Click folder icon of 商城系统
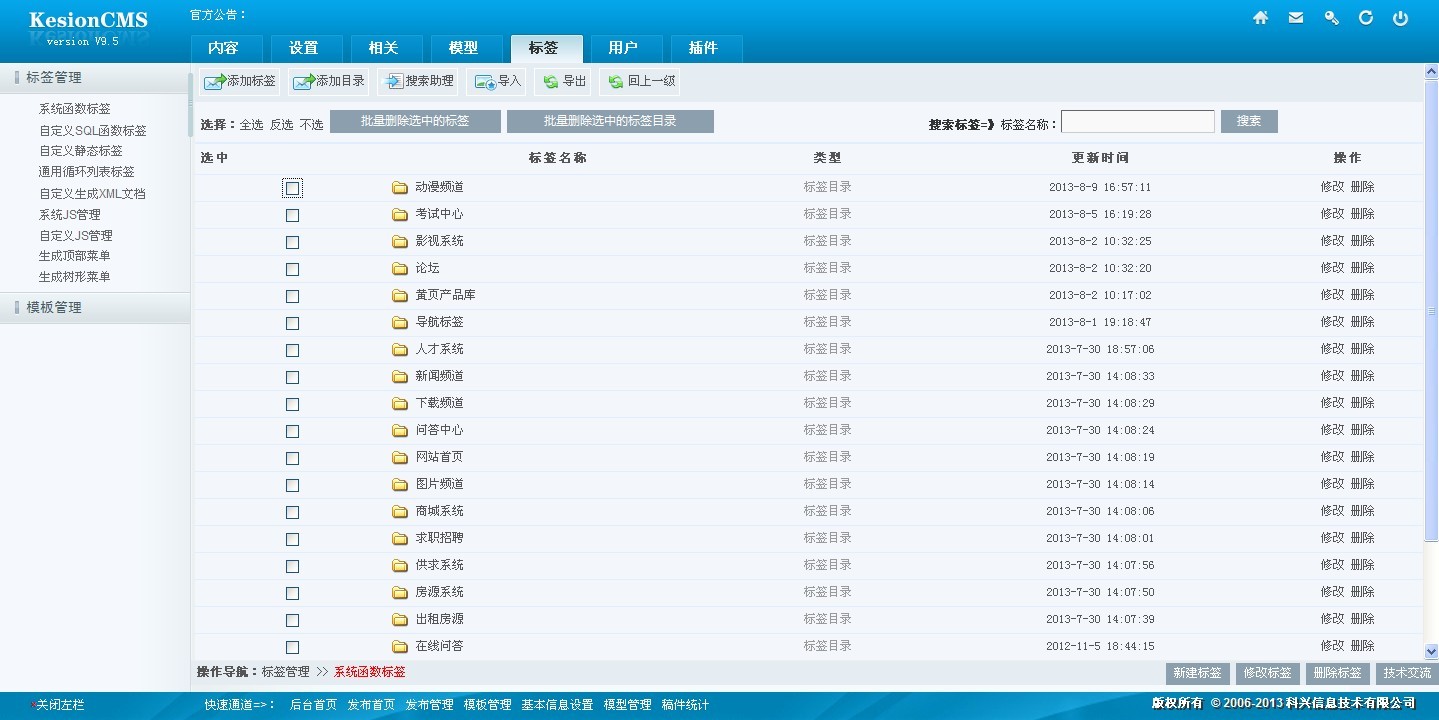The image size is (1439, 720). coord(400,511)
